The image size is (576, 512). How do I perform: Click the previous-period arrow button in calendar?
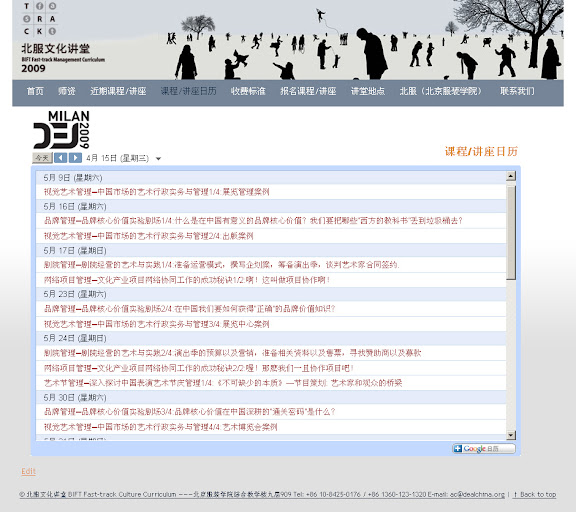point(61,158)
